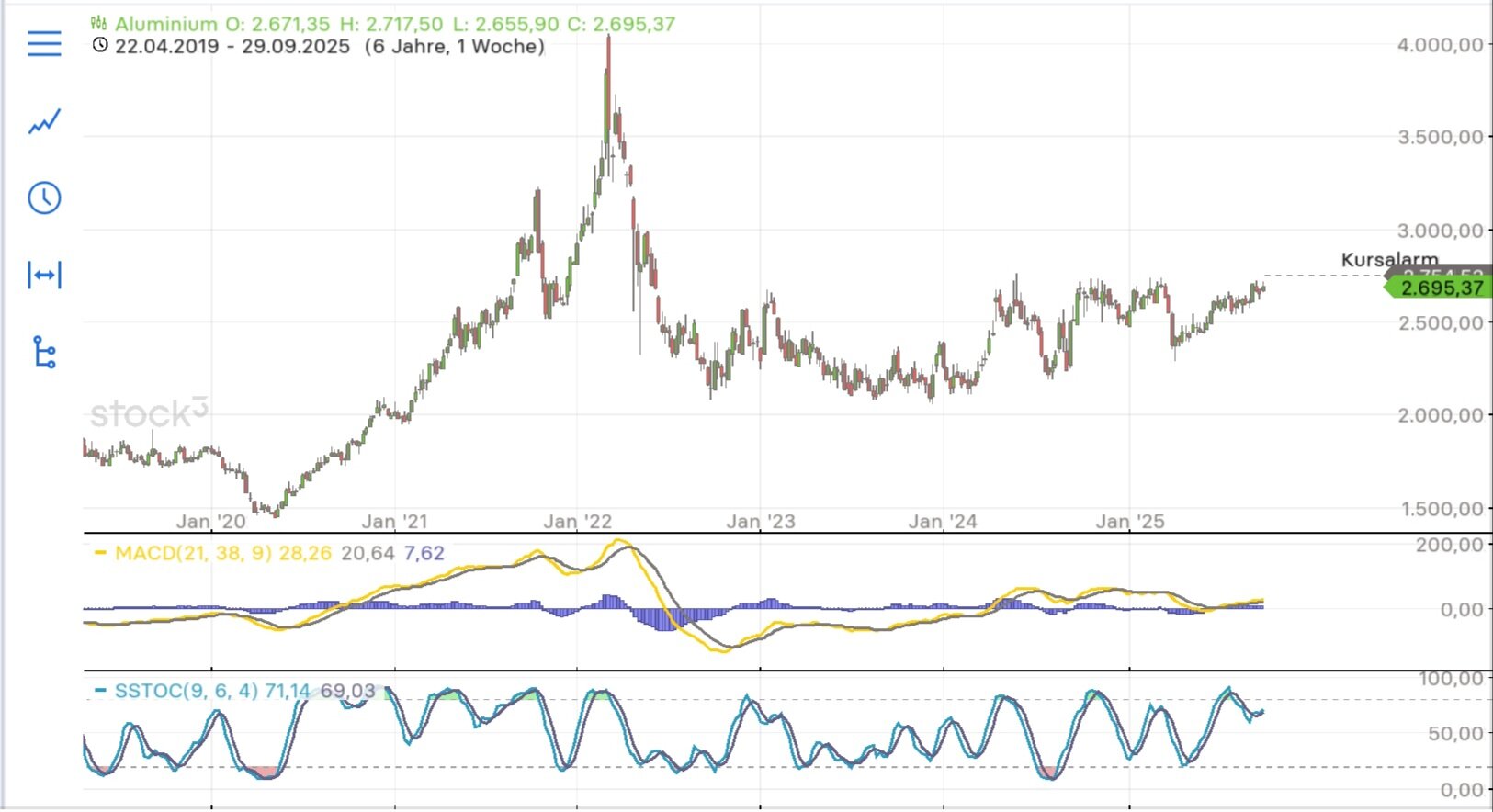This screenshot has width=1493, height=812.
Task: Select the horizontal range arrows icon
Action: point(44,275)
